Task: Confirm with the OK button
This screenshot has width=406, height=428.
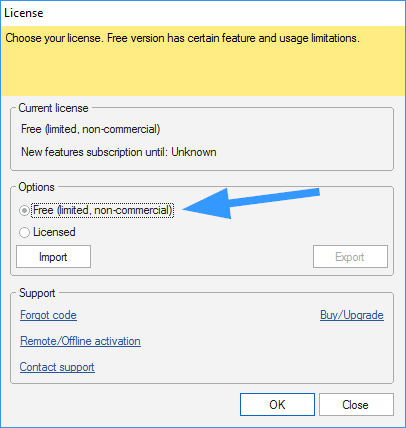Action: (277, 405)
